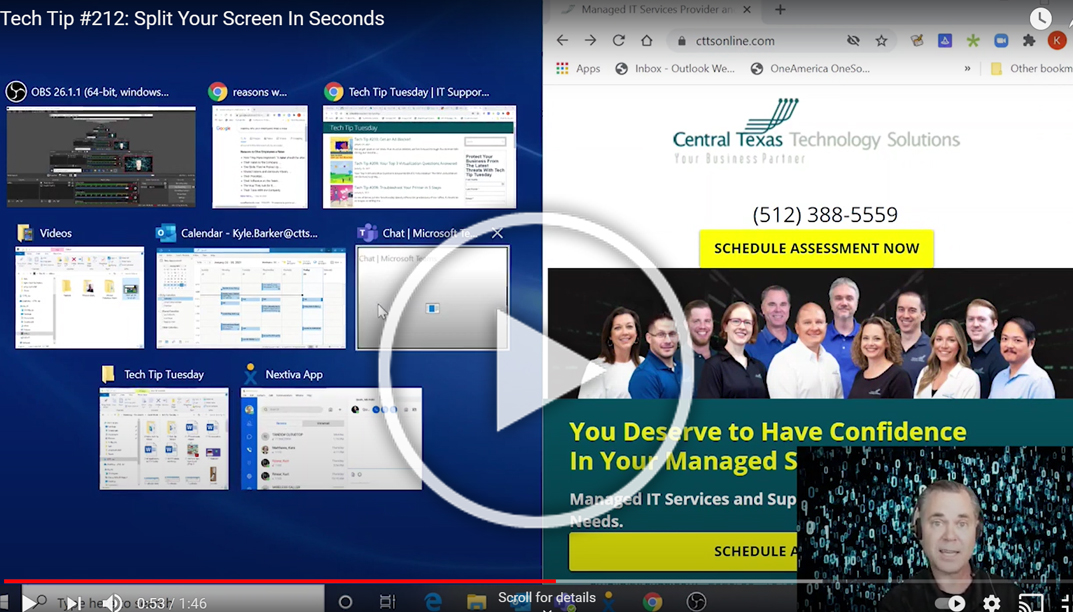The image size is (1073, 612).
Task: Click the presenter webcam overlay
Action: tap(935, 529)
